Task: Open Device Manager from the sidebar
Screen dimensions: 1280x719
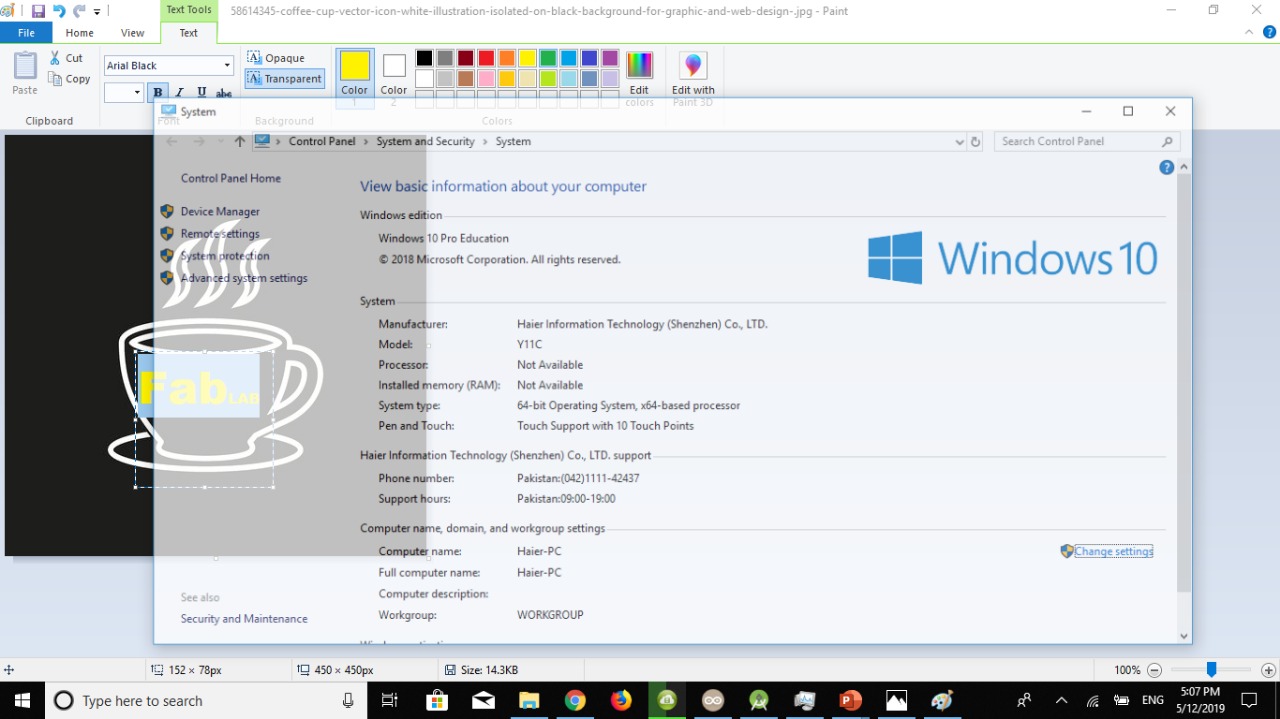Action: click(220, 211)
